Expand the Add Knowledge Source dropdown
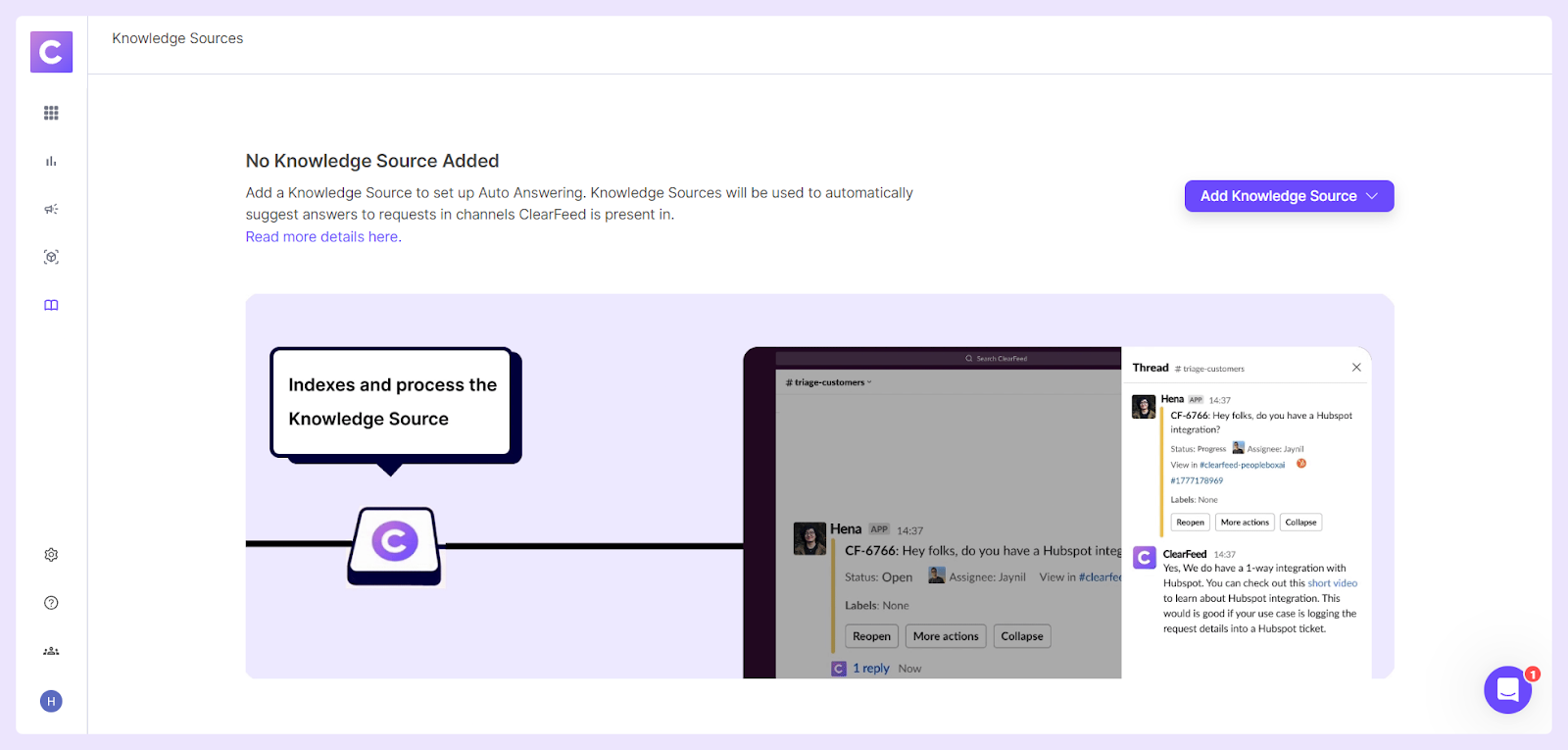This screenshot has width=1568, height=750. (x=1289, y=196)
